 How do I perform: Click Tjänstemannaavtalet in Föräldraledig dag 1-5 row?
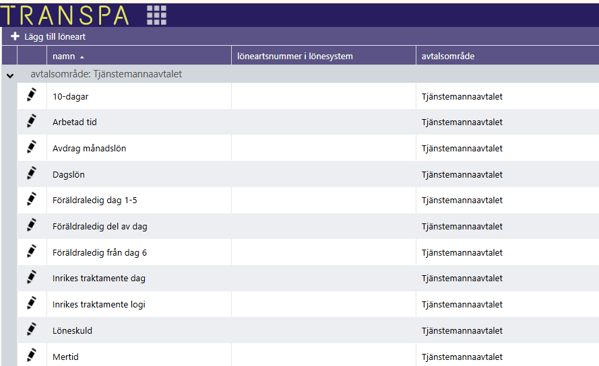[462, 200]
